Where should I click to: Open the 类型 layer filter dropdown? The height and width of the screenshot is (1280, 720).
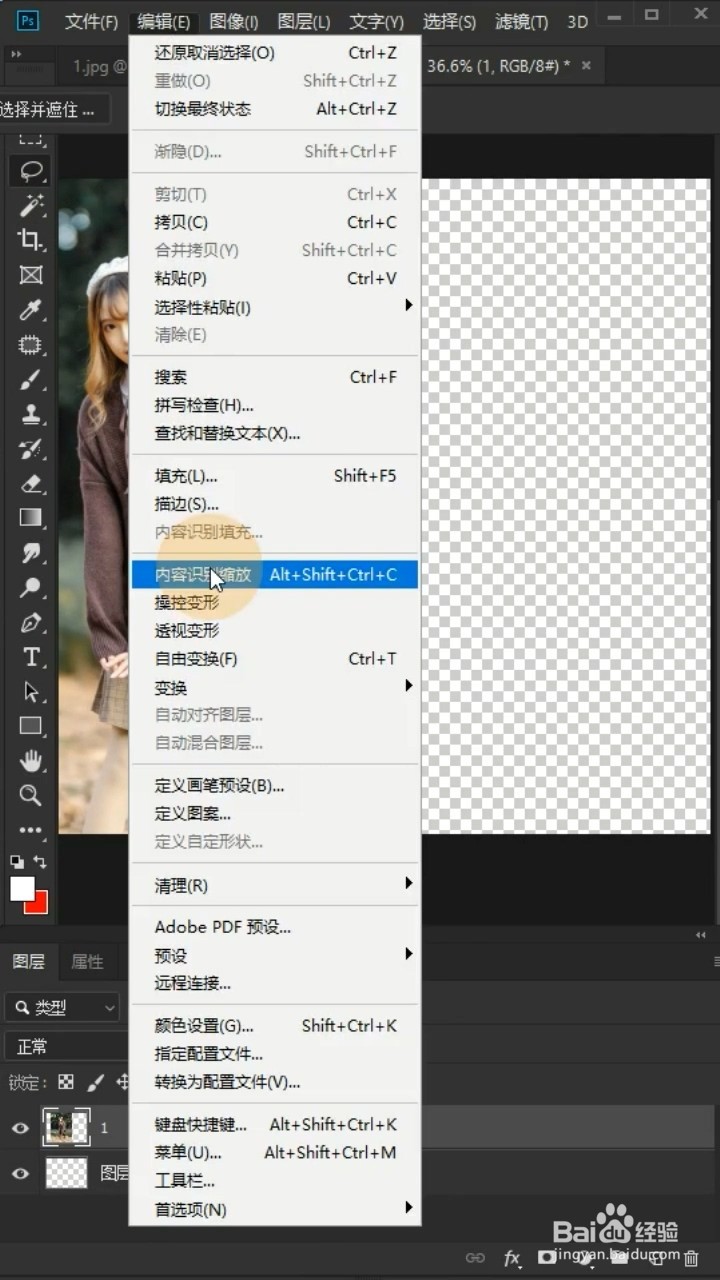[62, 1007]
